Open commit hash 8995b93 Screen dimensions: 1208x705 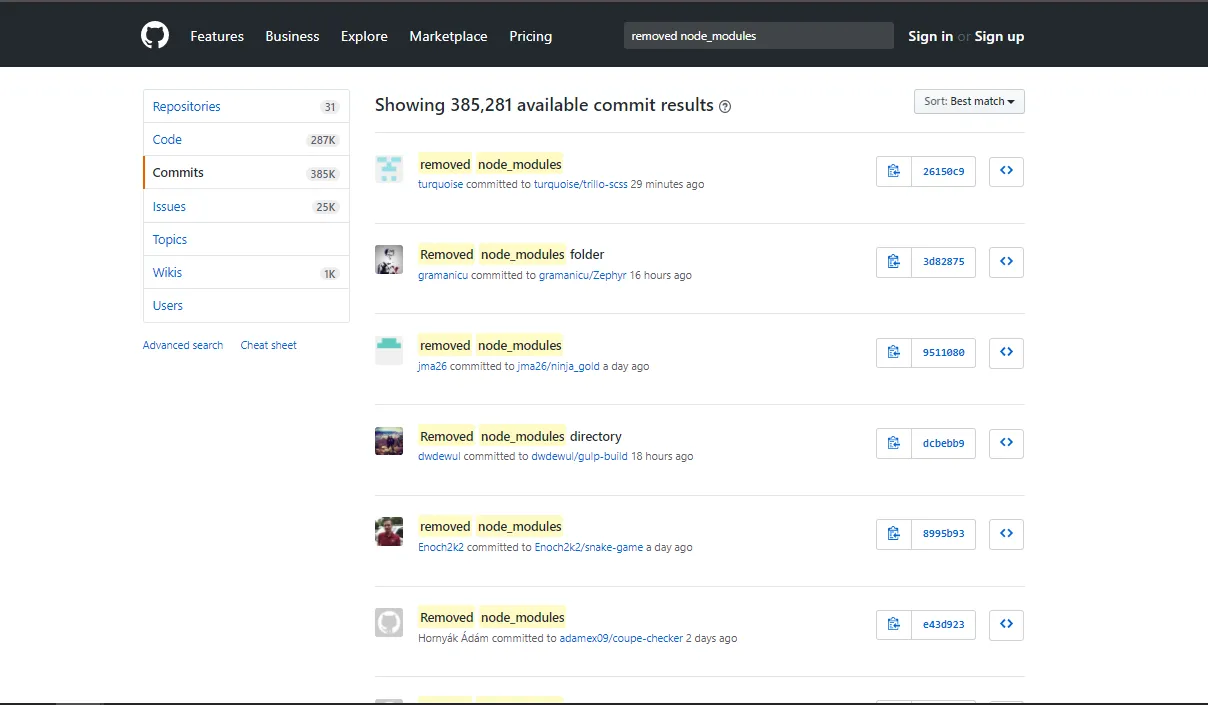tap(943, 534)
